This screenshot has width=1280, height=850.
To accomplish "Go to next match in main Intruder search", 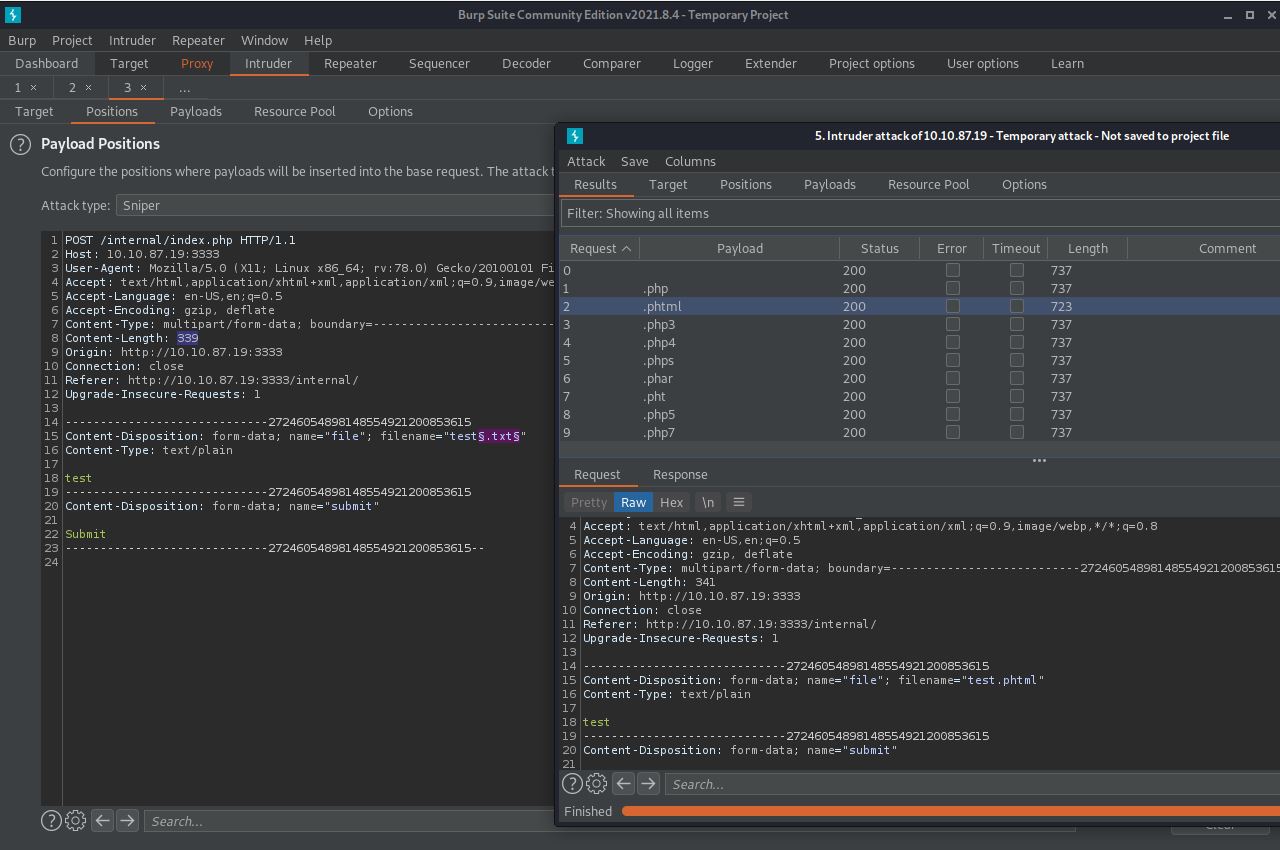I will click(127, 821).
